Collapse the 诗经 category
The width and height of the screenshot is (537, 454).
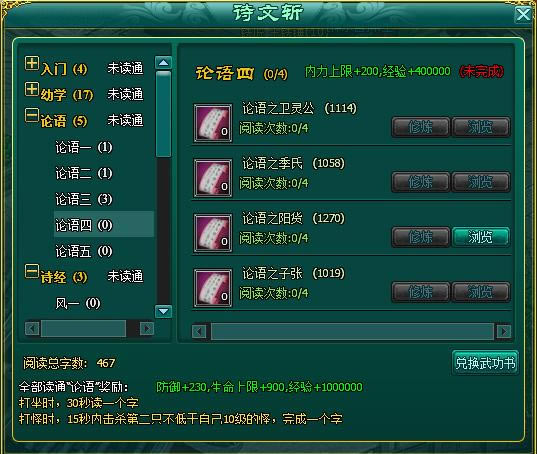tap(32, 271)
